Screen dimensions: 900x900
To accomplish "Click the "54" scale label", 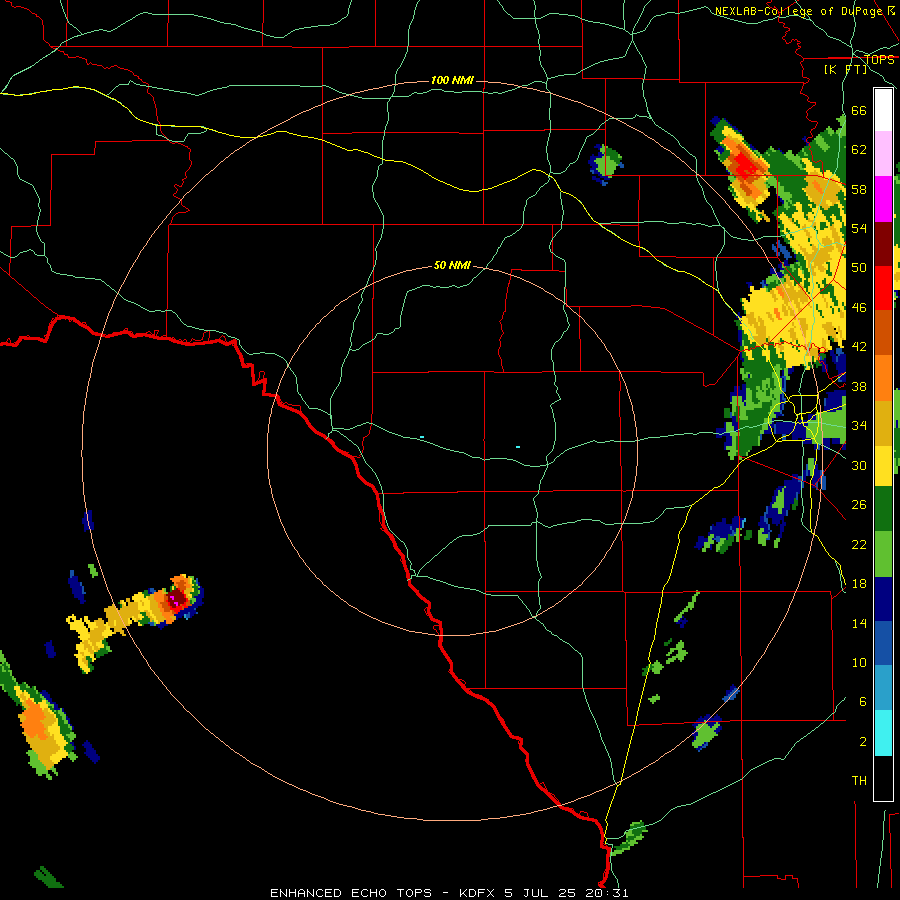I will point(859,228).
